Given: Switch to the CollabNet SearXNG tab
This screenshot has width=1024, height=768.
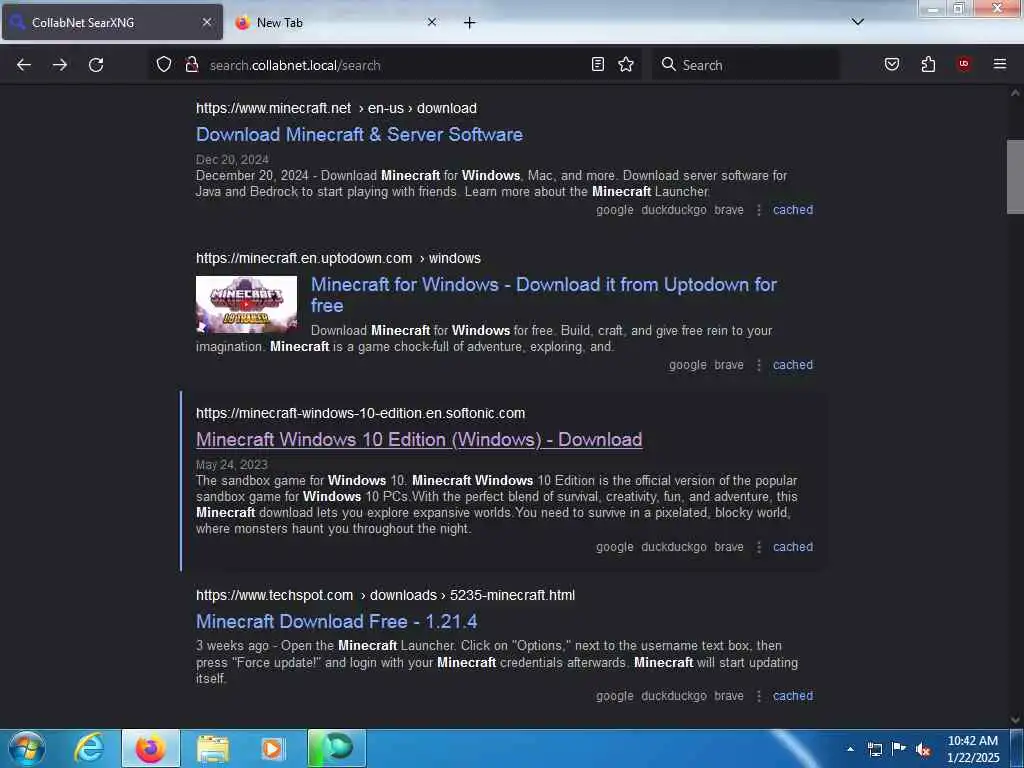Looking at the screenshot, I should (x=112, y=22).
